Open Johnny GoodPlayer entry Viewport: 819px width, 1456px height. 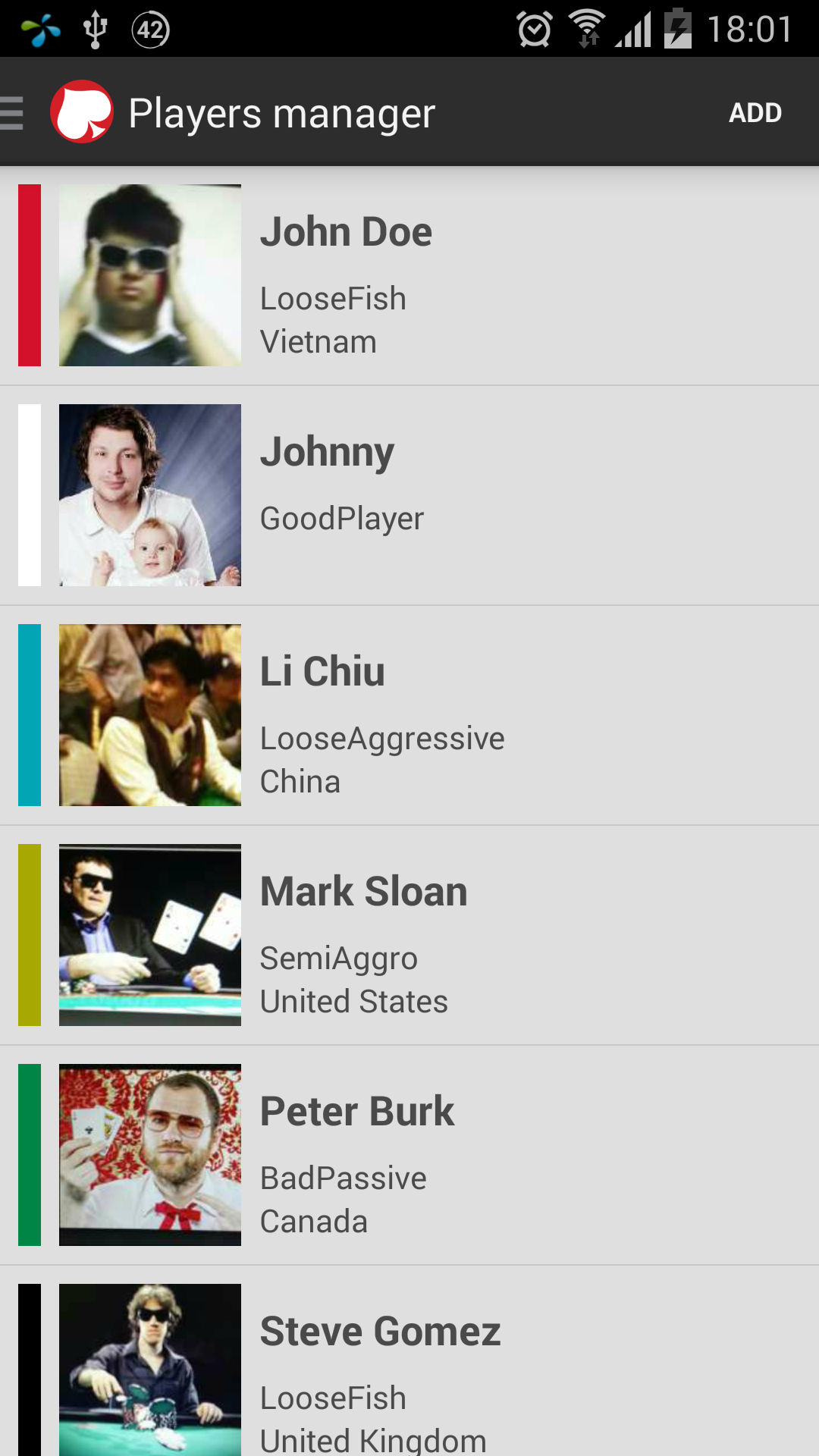[x=409, y=495]
